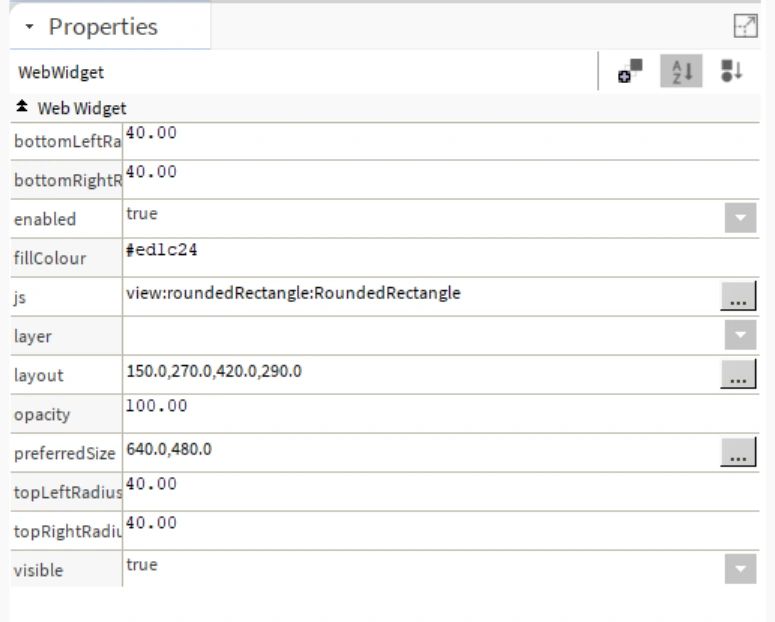
Task: Open the layer dropdown
Action: (x=740, y=336)
